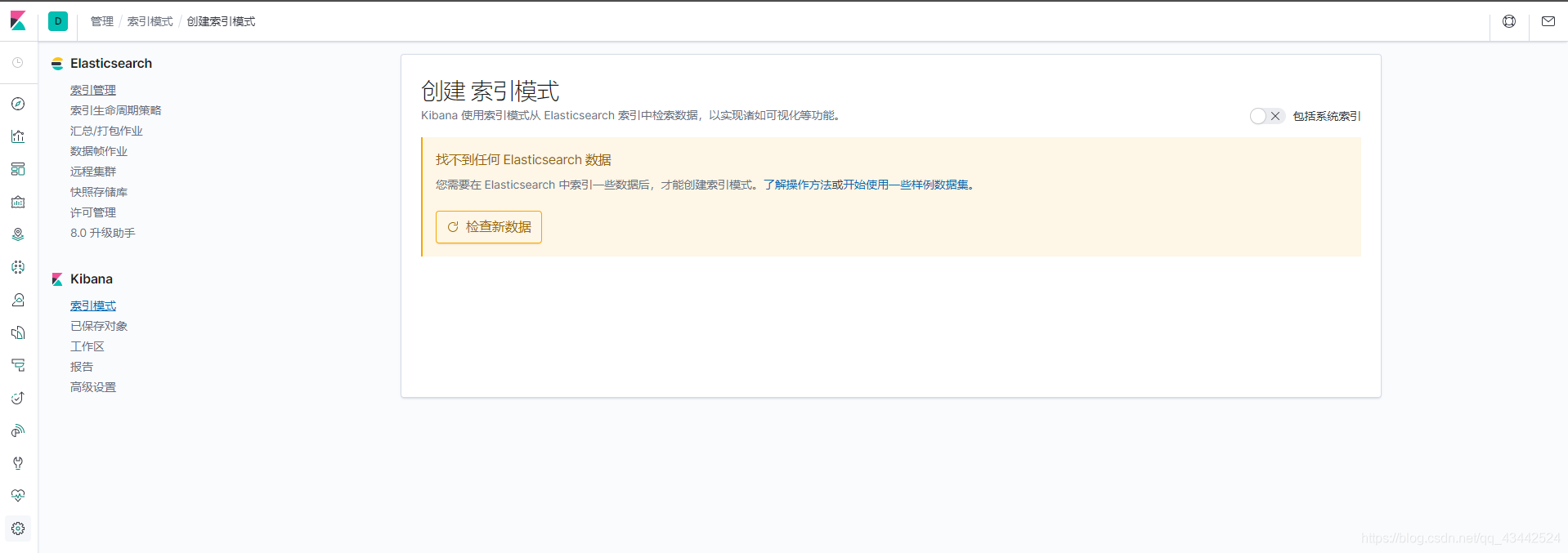The width and height of the screenshot is (1568, 553).
Task: Toggle the 包括系统索引 switch
Action: pos(1267,116)
